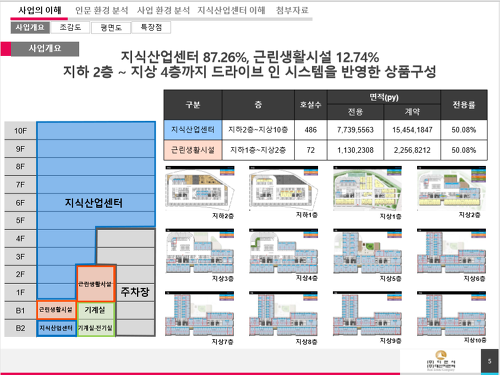Click the 주차장 parking block label
Image resolution: width=500 pixels, height=375 pixels.
[x=135, y=292]
